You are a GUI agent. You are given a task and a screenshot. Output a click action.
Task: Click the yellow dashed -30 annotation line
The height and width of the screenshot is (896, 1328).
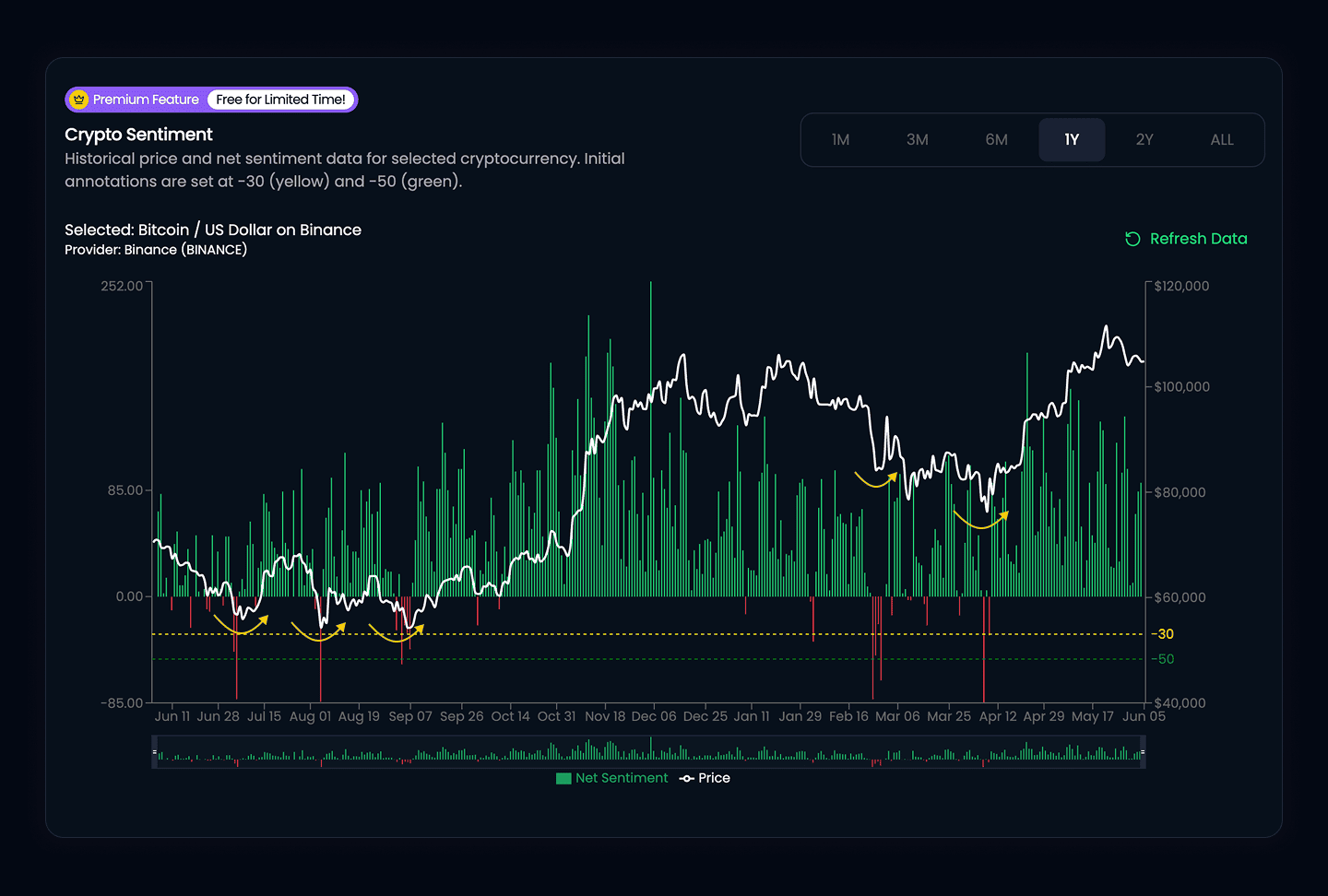click(646, 633)
